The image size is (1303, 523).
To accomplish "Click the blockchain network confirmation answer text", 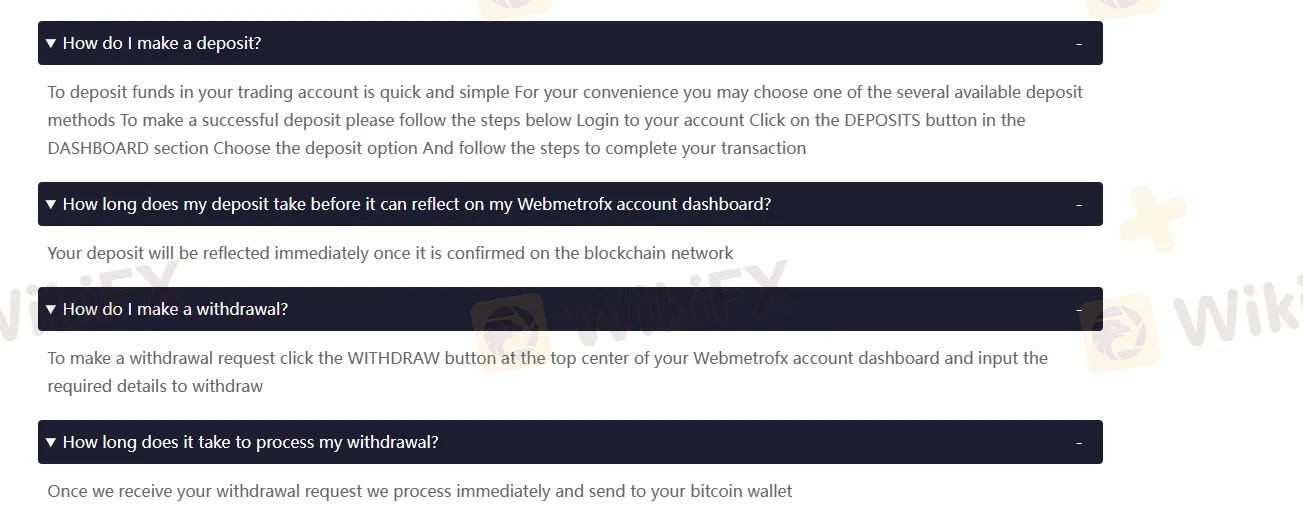I will tap(390, 253).
